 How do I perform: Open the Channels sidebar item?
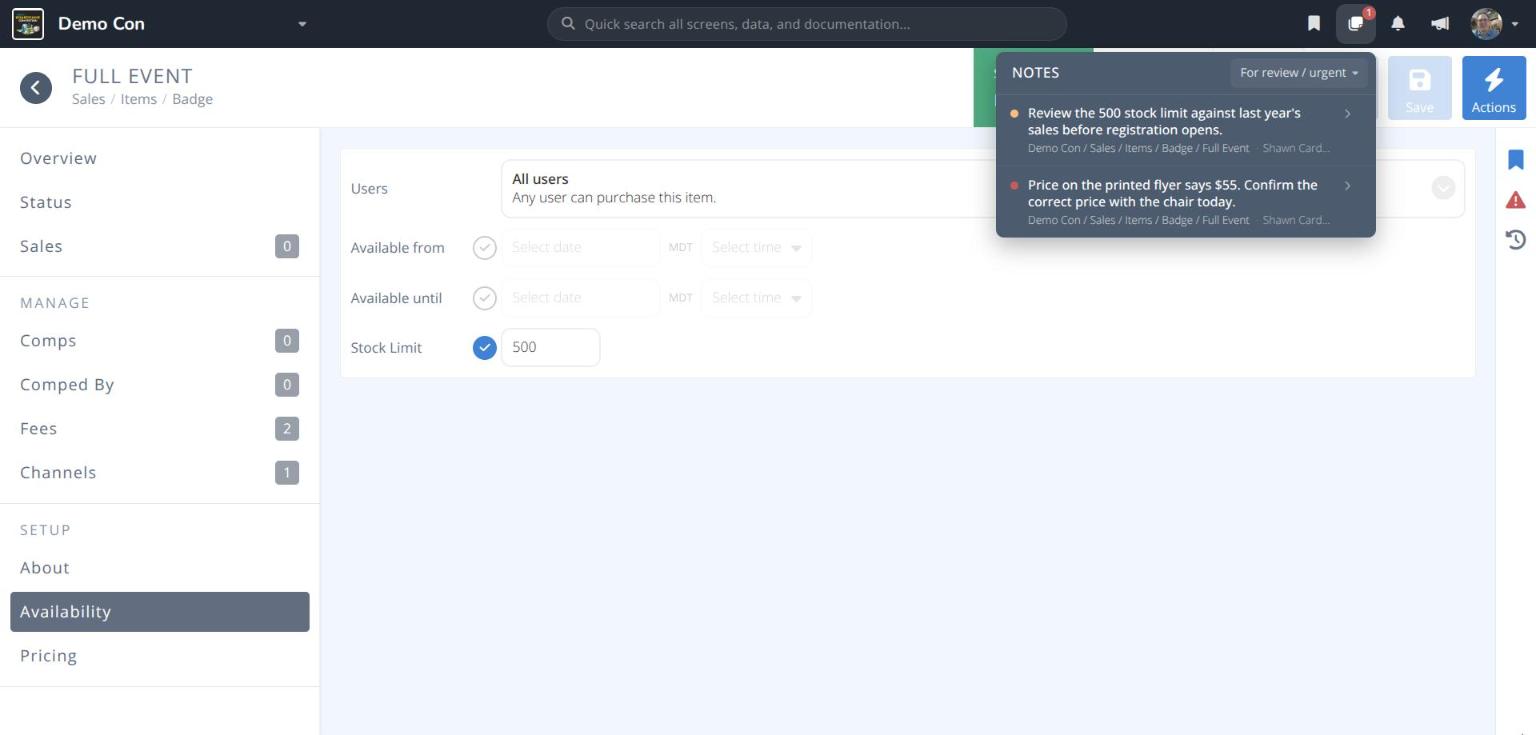(x=160, y=472)
